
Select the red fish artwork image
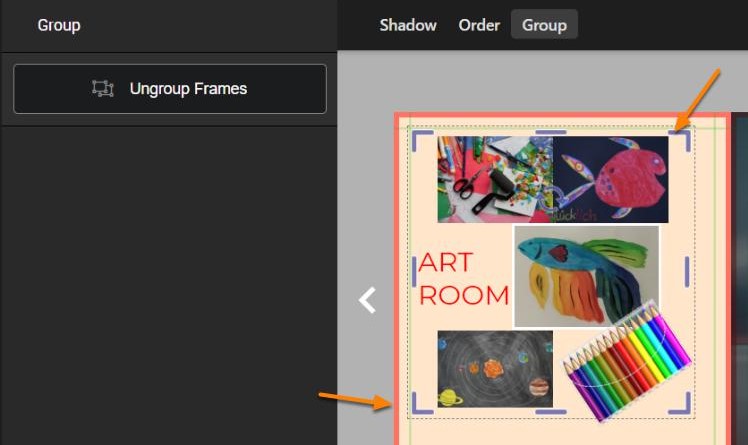(611, 179)
